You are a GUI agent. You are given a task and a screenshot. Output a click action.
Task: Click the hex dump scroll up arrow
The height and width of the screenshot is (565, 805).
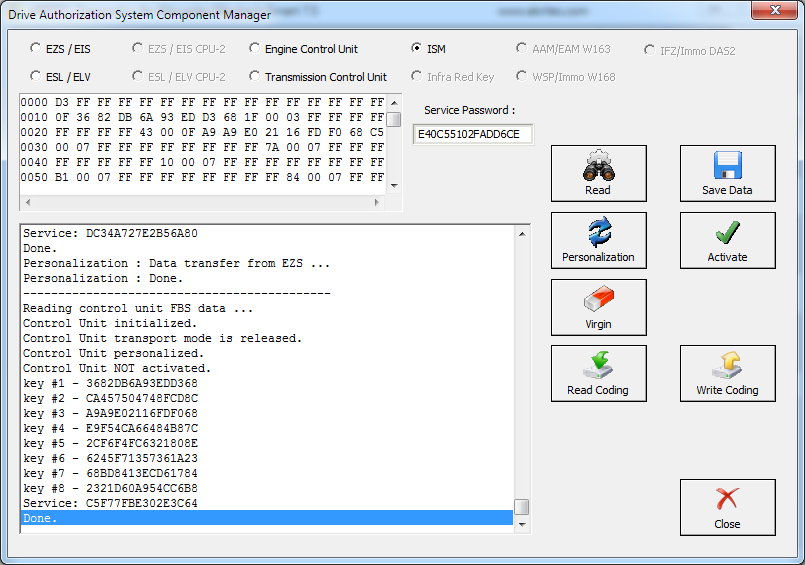pos(394,102)
